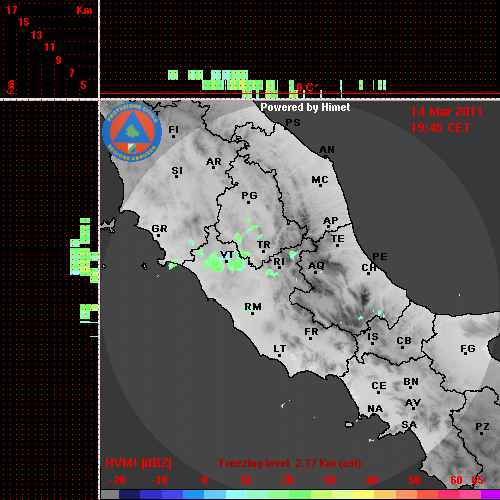Pick the yellow swatch of the dBZ color bar

(363, 495)
